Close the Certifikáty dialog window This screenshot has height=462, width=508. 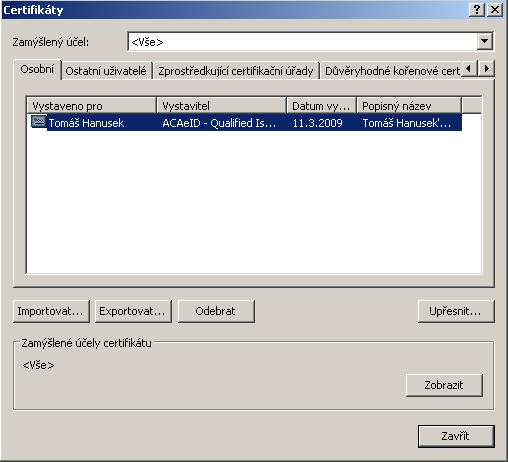click(x=495, y=10)
